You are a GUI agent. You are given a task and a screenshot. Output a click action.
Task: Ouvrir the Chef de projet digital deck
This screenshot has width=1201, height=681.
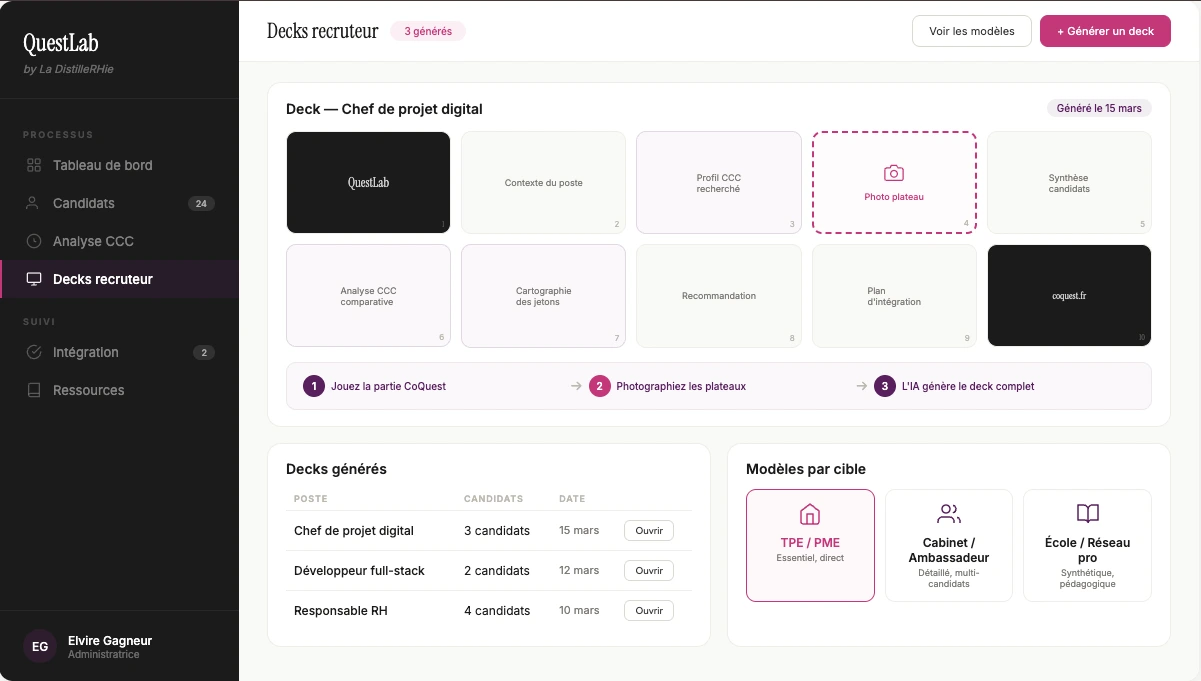click(x=648, y=530)
